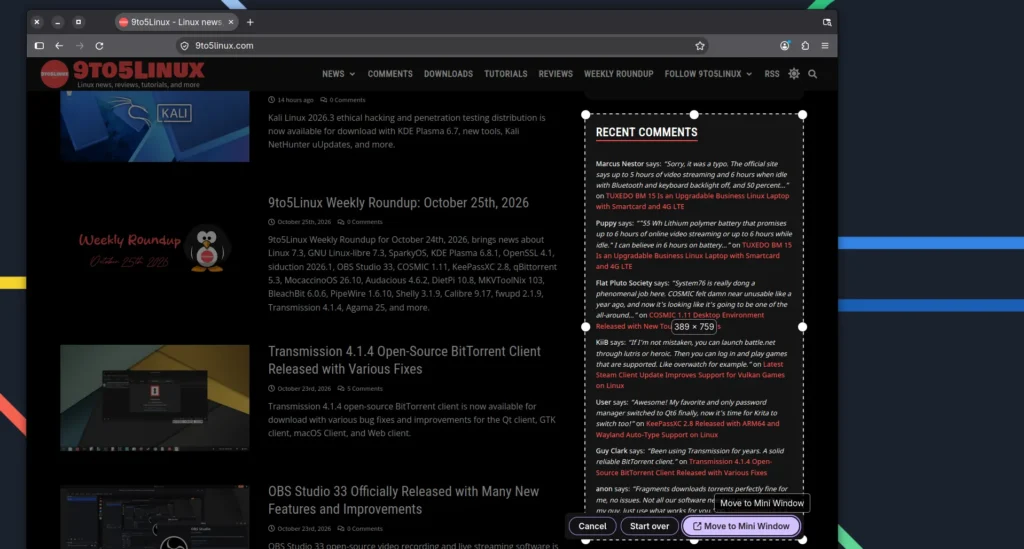Screen dimensions: 1024x549
Task: Reload the 9to5Linux page
Action: (99, 46)
